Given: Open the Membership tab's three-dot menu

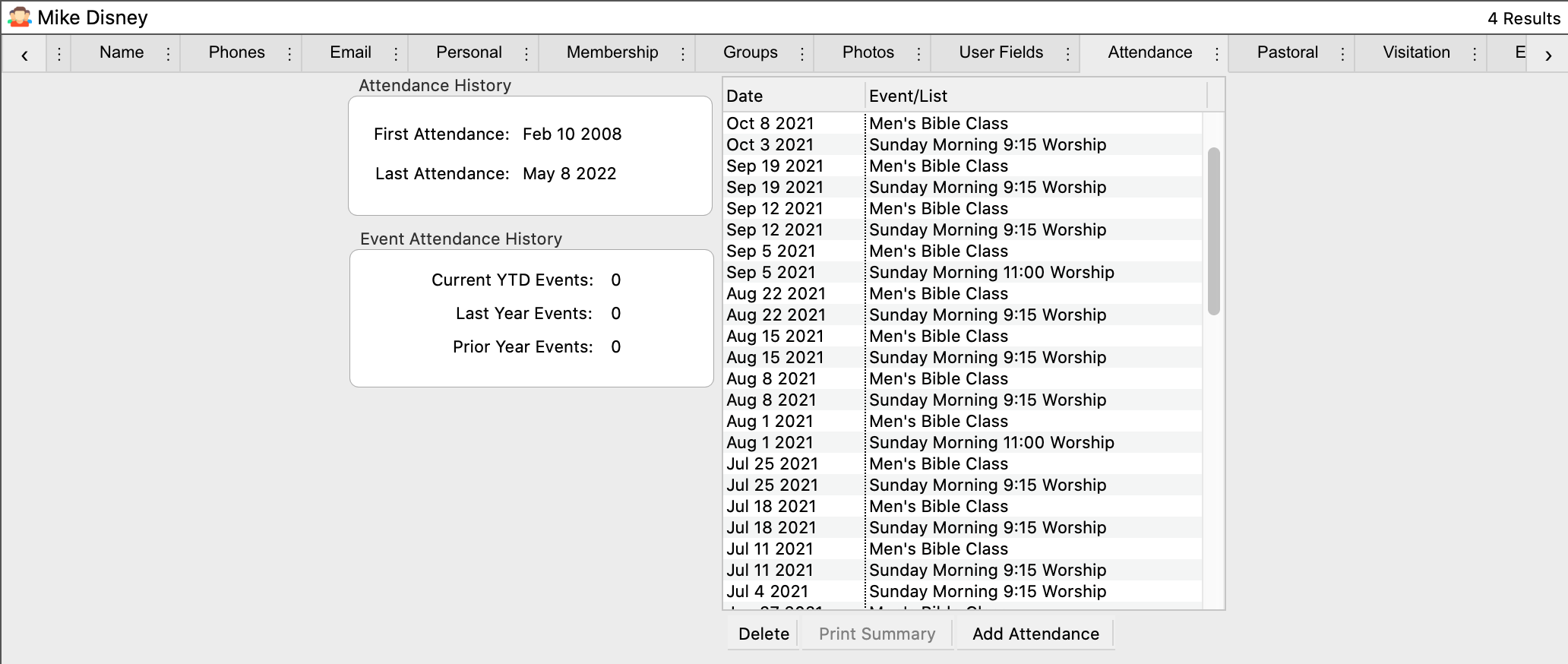Looking at the screenshot, I should pyautogui.click(x=683, y=53).
